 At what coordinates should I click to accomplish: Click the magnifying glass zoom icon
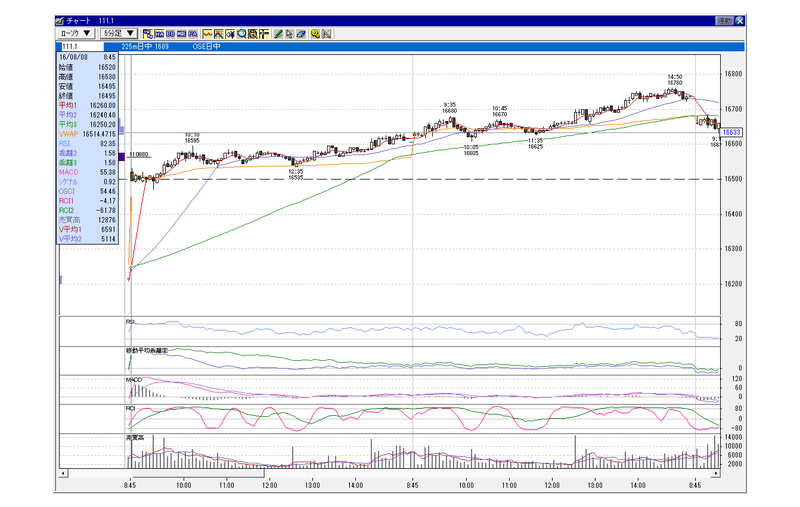point(241,34)
